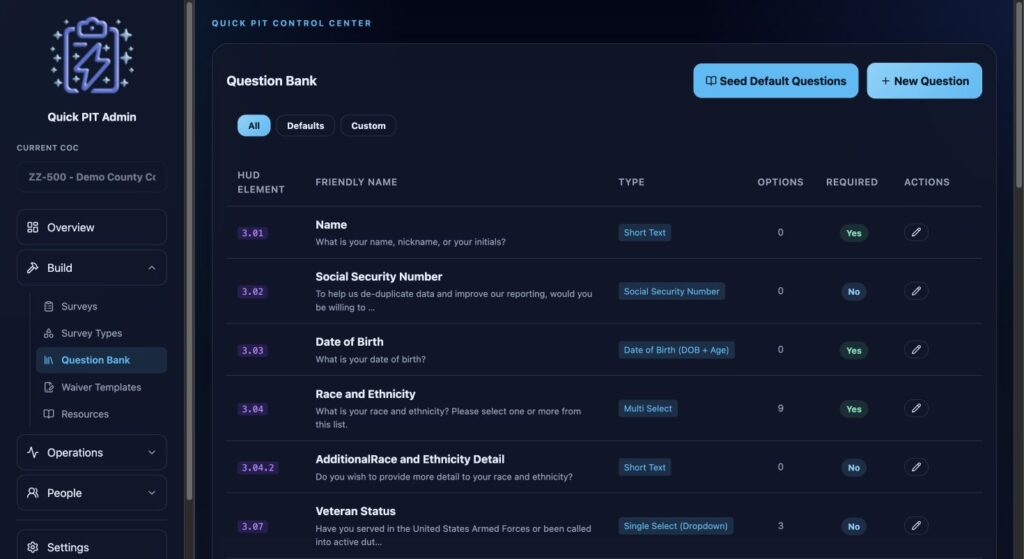Click the options count 9 for Race and Ethnicity

pos(780,408)
